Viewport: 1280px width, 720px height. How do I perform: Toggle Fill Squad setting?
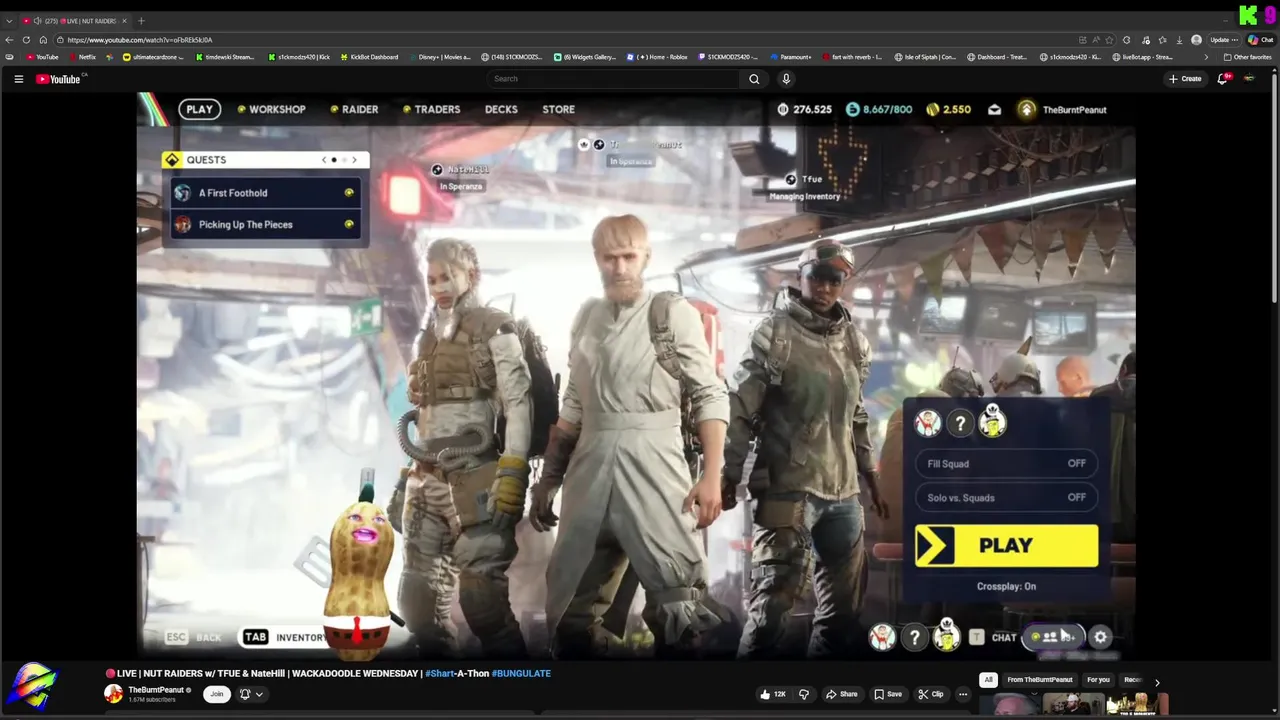click(1006, 464)
